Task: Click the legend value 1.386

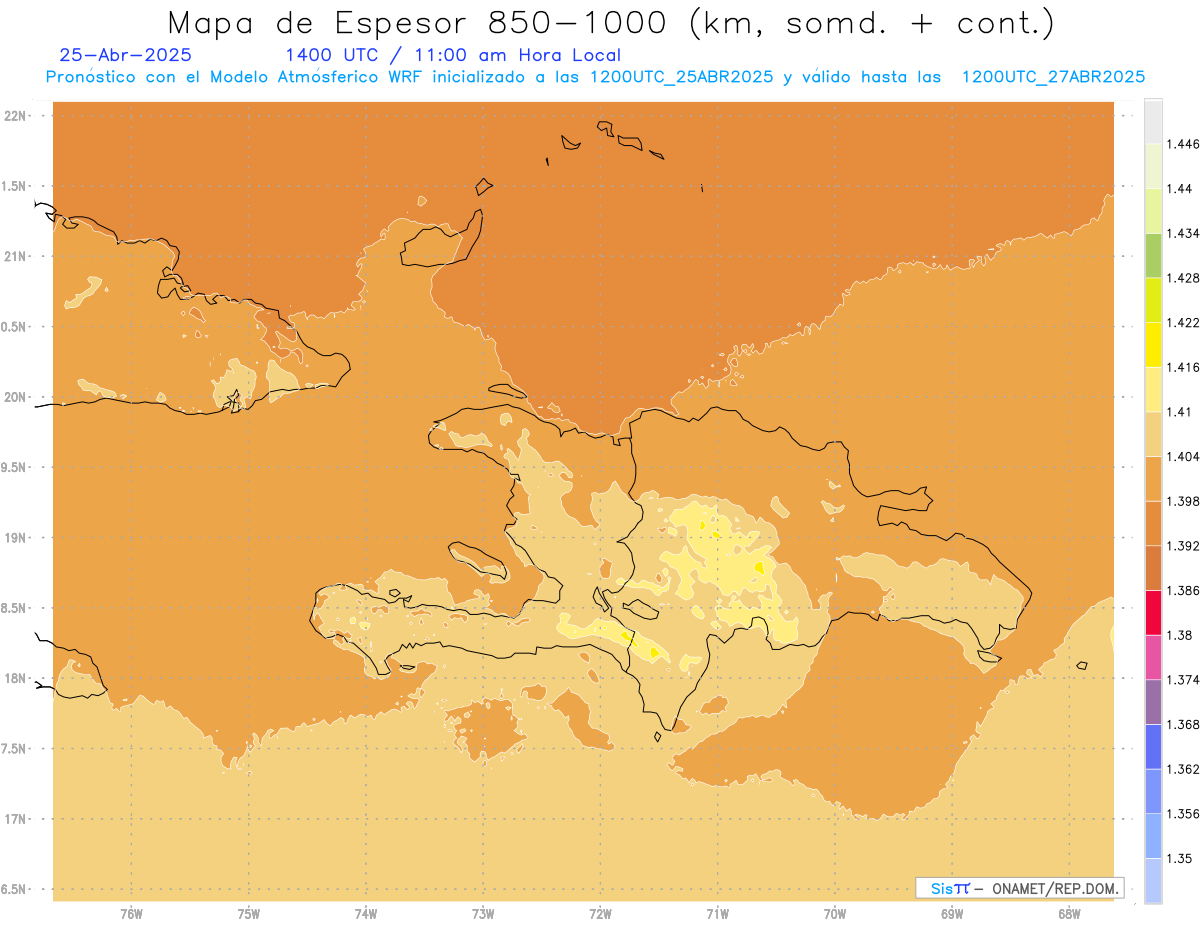Action: tap(1183, 590)
